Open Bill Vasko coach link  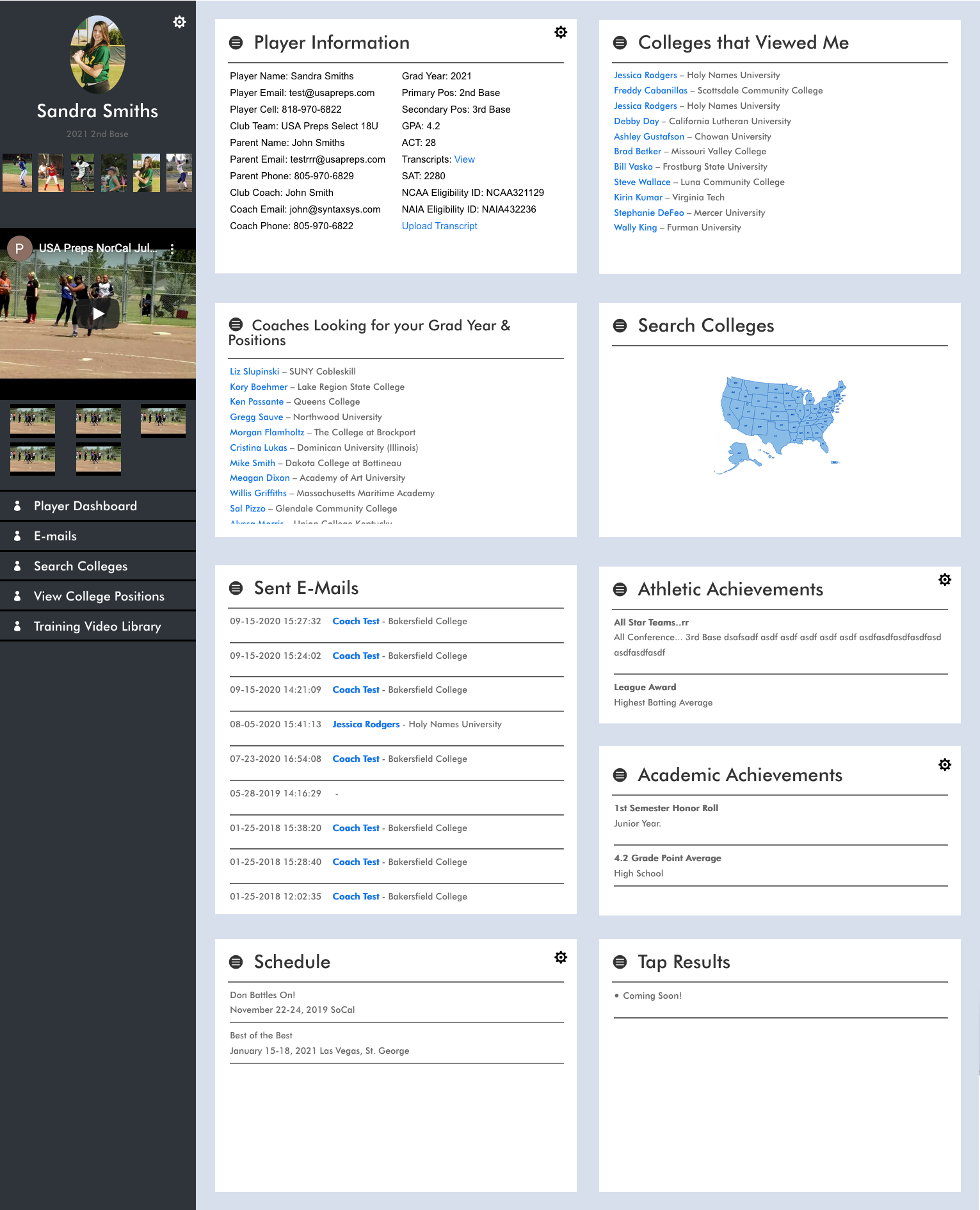point(633,166)
